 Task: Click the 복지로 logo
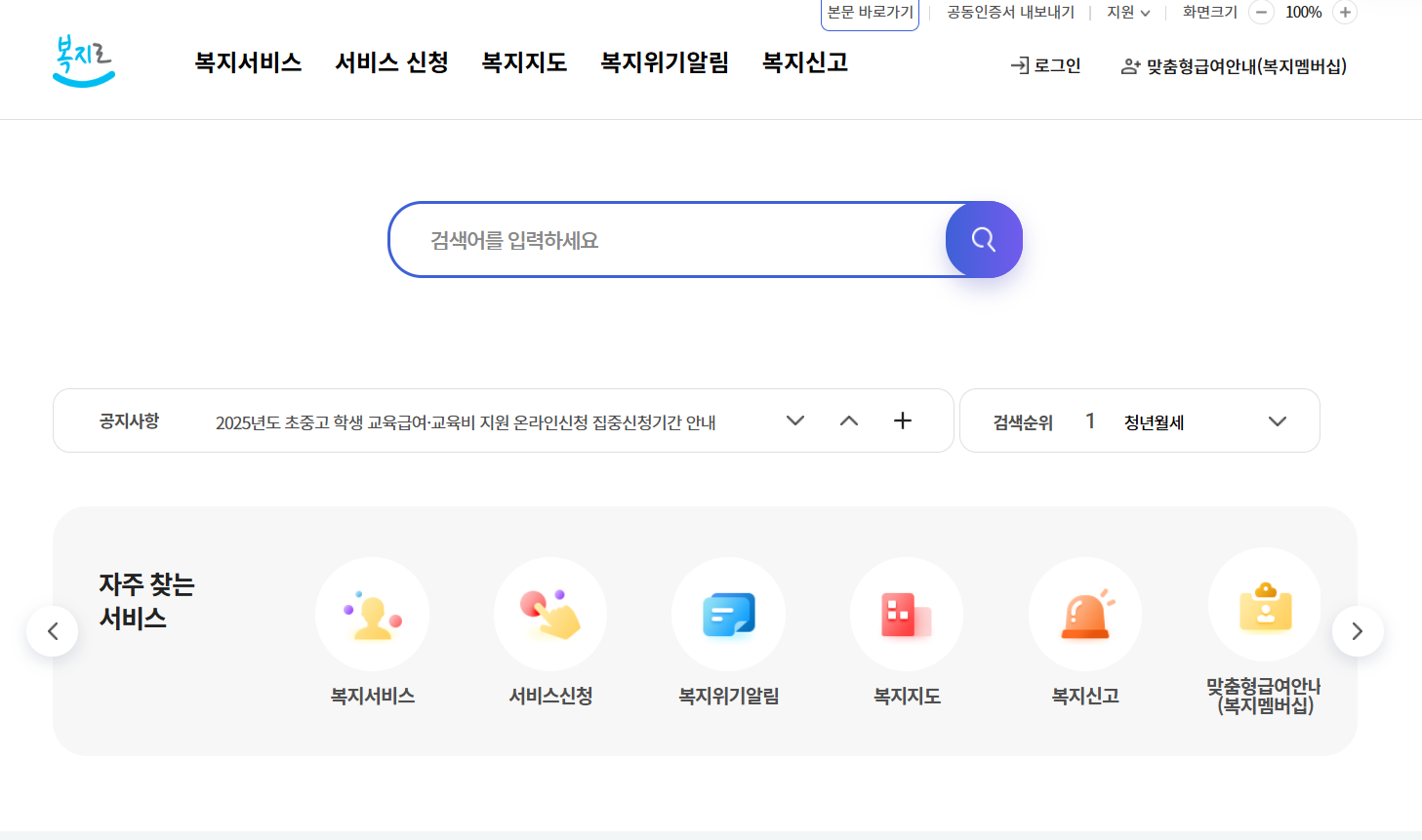(83, 60)
